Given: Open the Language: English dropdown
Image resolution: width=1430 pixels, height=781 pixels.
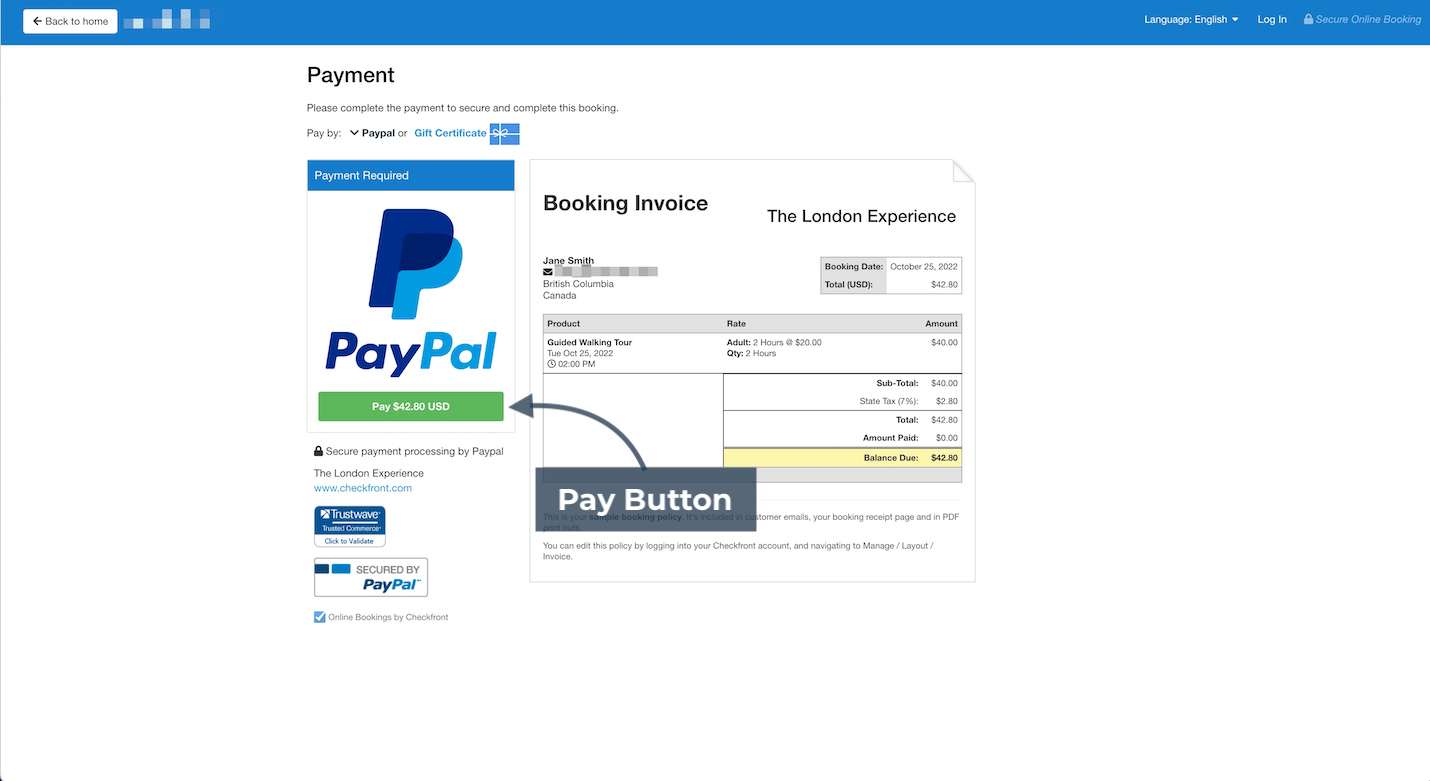Looking at the screenshot, I should tap(1191, 20).
